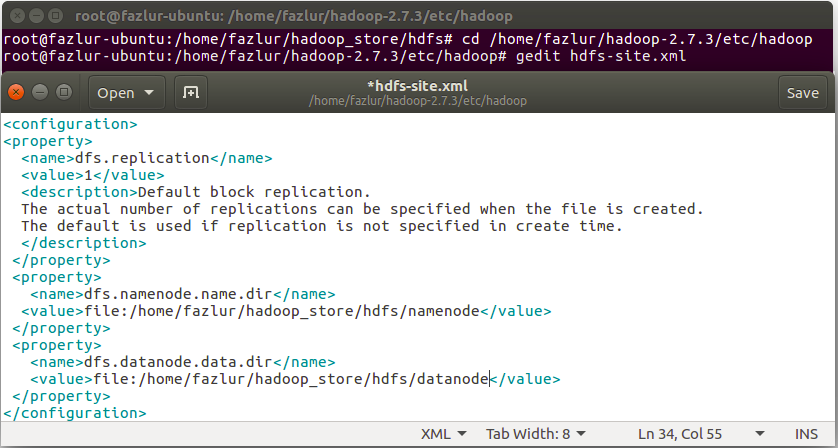Click the new document icon in the gedit toolbar

click(x=191, y=92)
